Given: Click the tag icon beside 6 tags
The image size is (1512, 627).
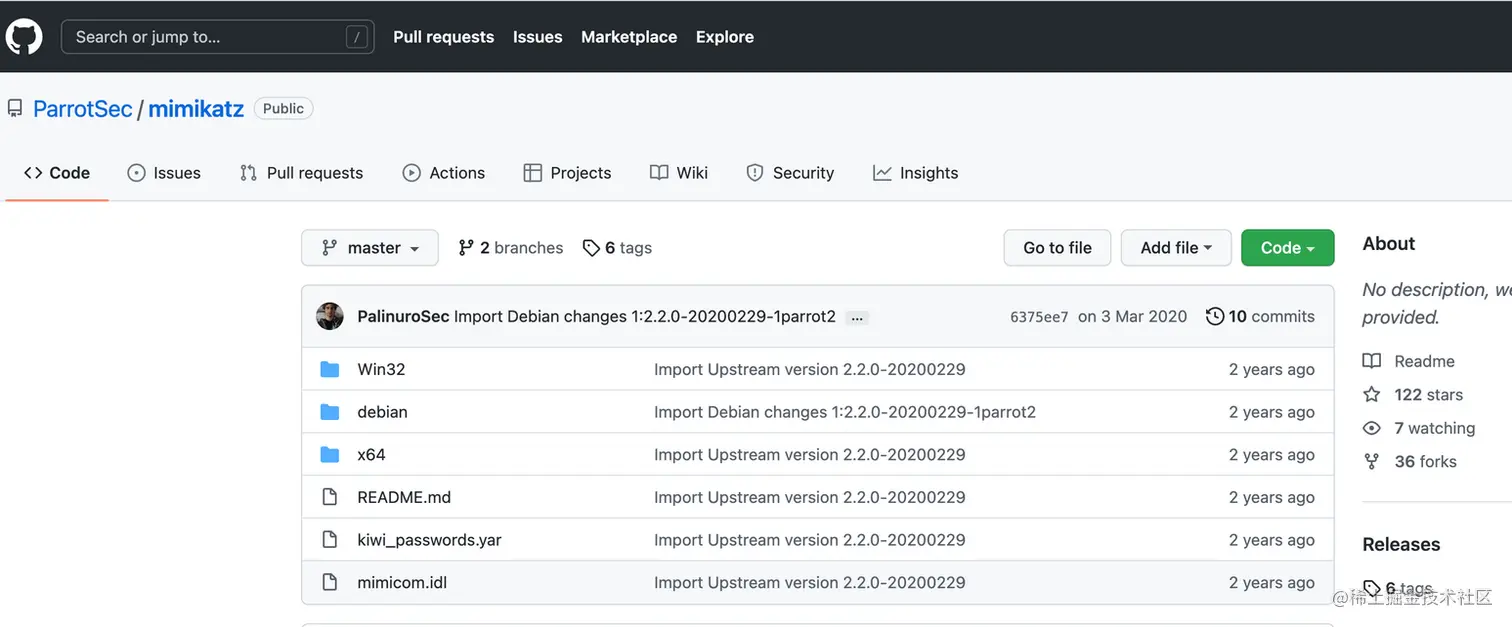Looking at the screenshot, I should [x=591, y=248].
